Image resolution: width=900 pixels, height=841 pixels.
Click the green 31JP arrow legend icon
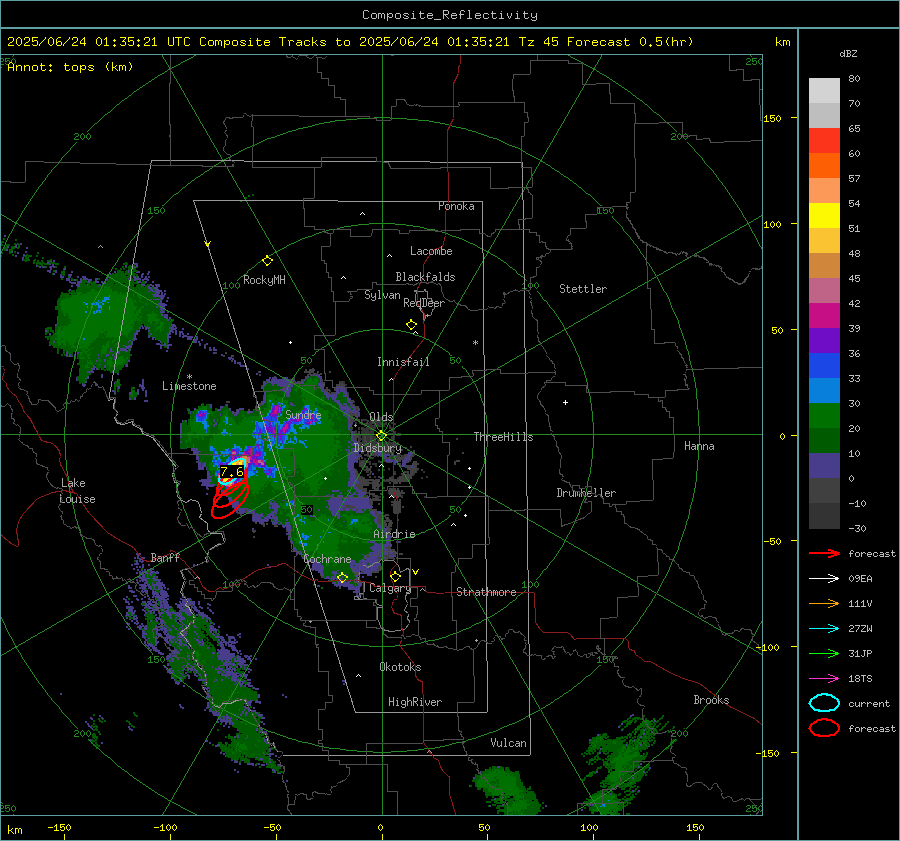coord(824,653)
